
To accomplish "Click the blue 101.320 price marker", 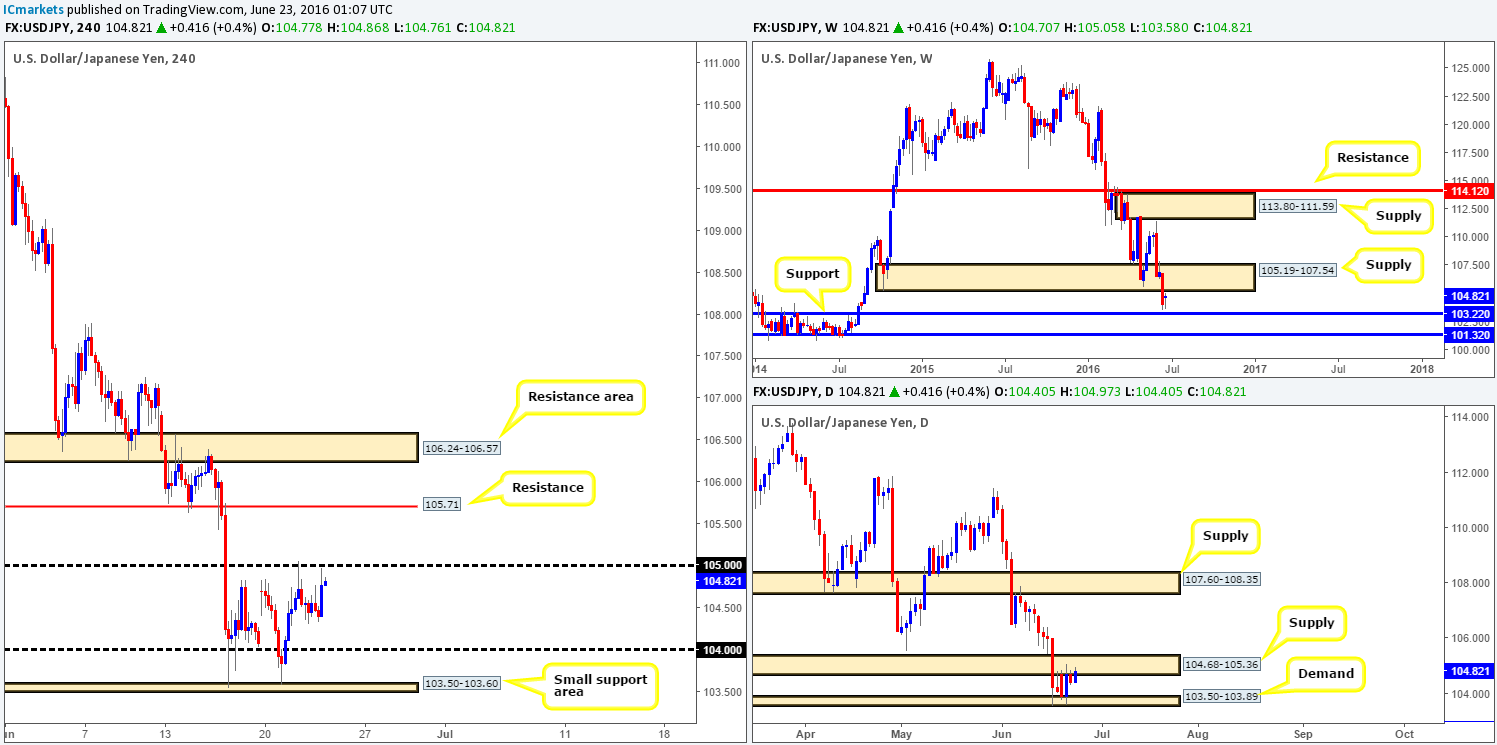I will point(1470,335).
